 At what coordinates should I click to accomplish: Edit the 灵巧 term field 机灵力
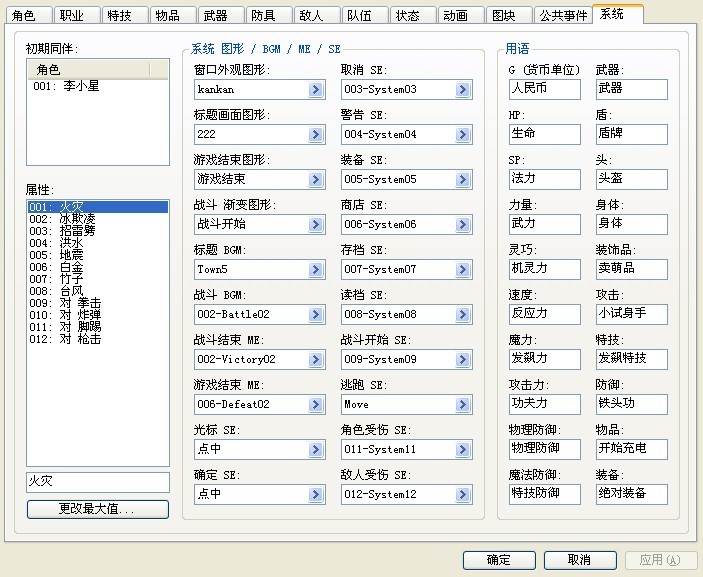tap(544, 269)
